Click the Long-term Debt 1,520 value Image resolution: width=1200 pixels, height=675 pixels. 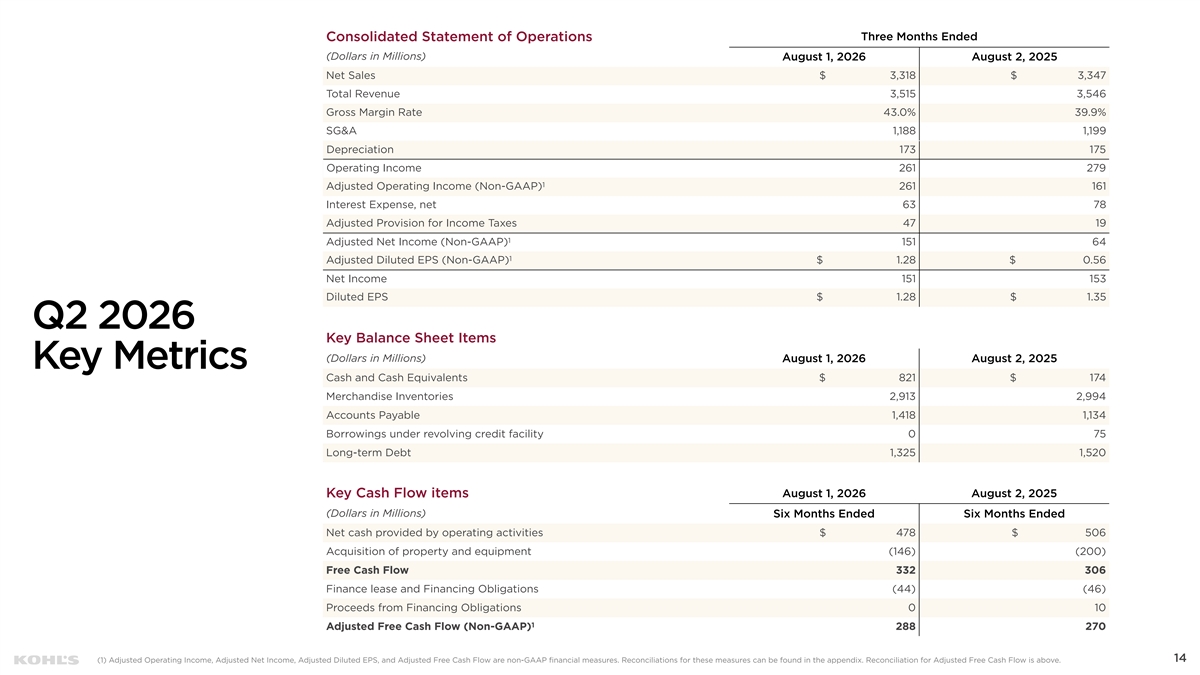[1088, 452]
